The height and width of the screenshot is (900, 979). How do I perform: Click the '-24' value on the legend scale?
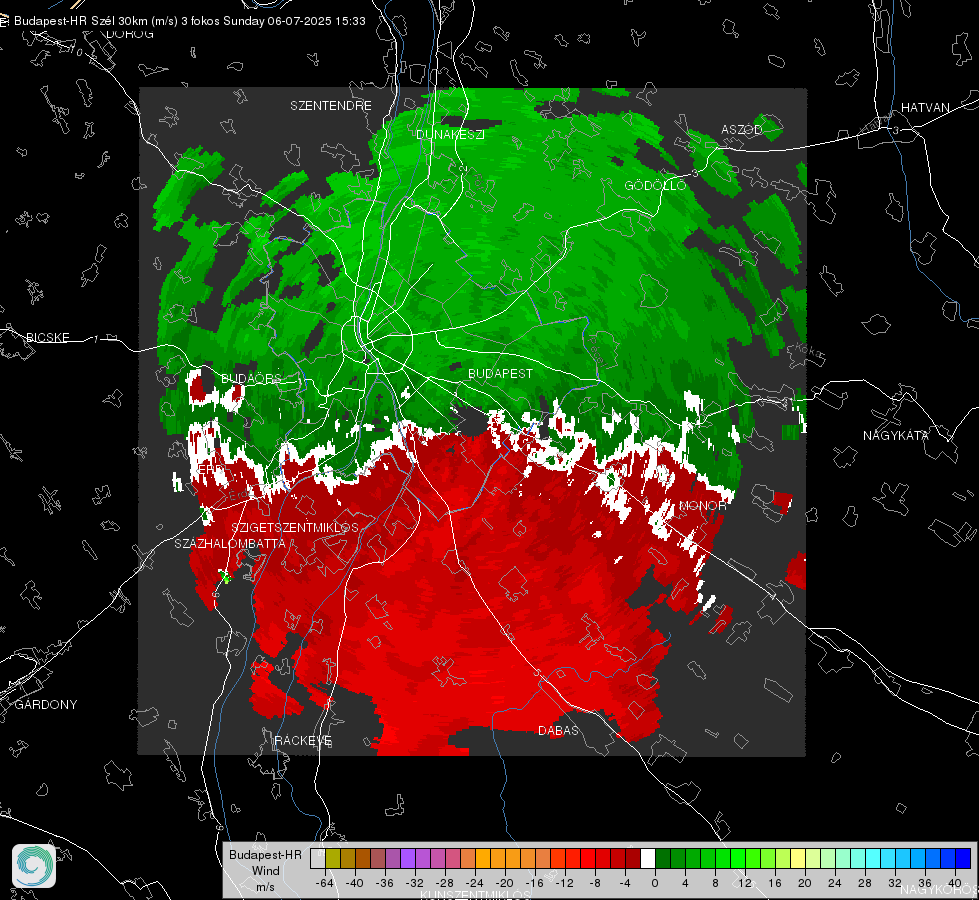[475, 883]
